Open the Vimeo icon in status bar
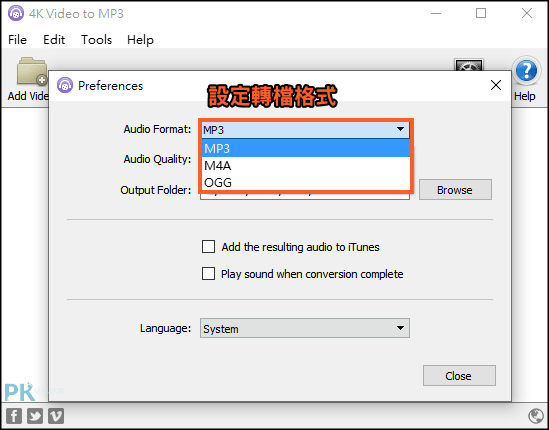Viewport: 549px width, 430px height. (56, 416)
